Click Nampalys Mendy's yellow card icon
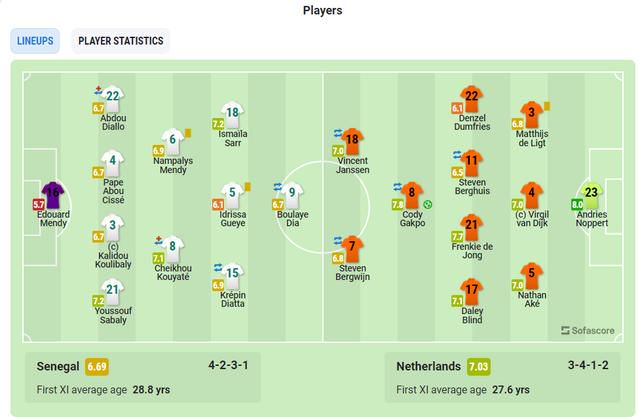 tap(188, 133)
